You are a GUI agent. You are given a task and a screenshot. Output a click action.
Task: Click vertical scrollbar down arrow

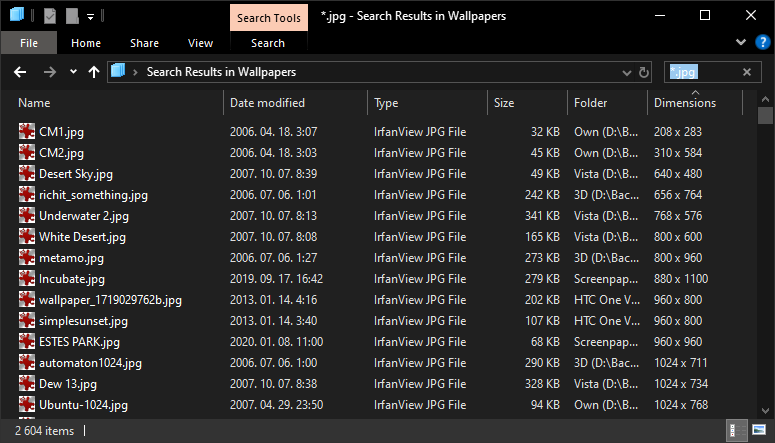click(766, 410)
